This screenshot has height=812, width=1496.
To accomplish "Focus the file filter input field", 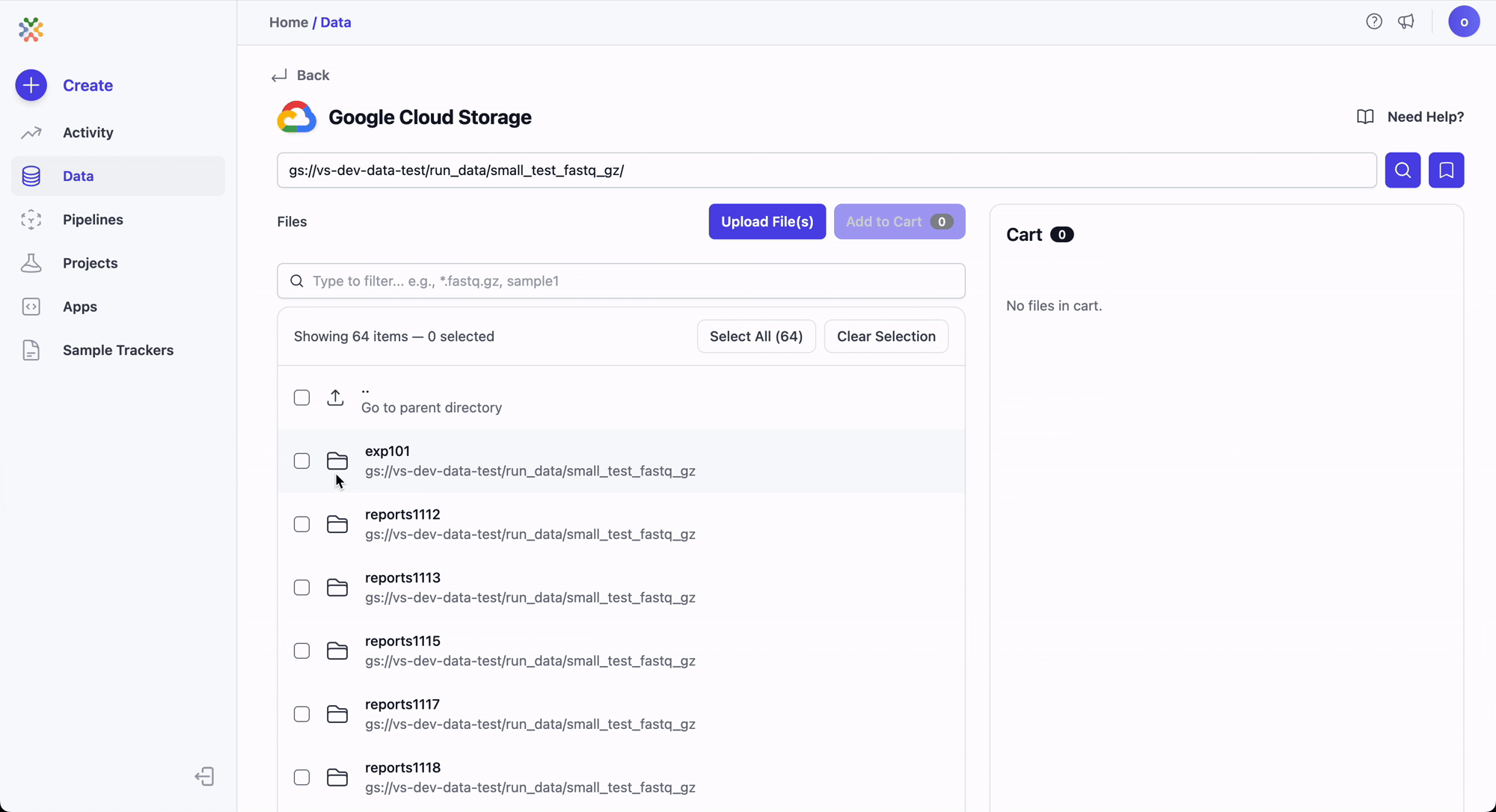I will tap(621, 281).
